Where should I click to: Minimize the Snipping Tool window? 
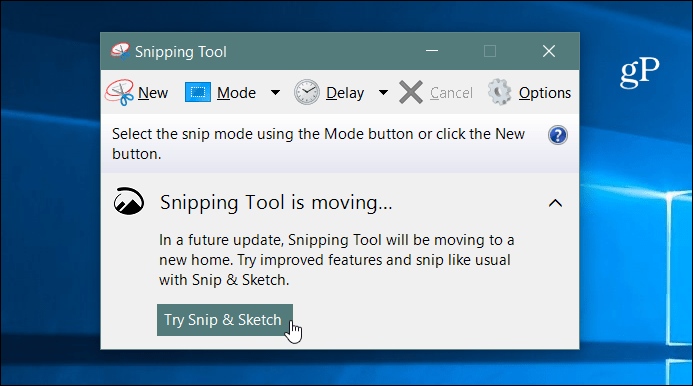pos(432,51)
